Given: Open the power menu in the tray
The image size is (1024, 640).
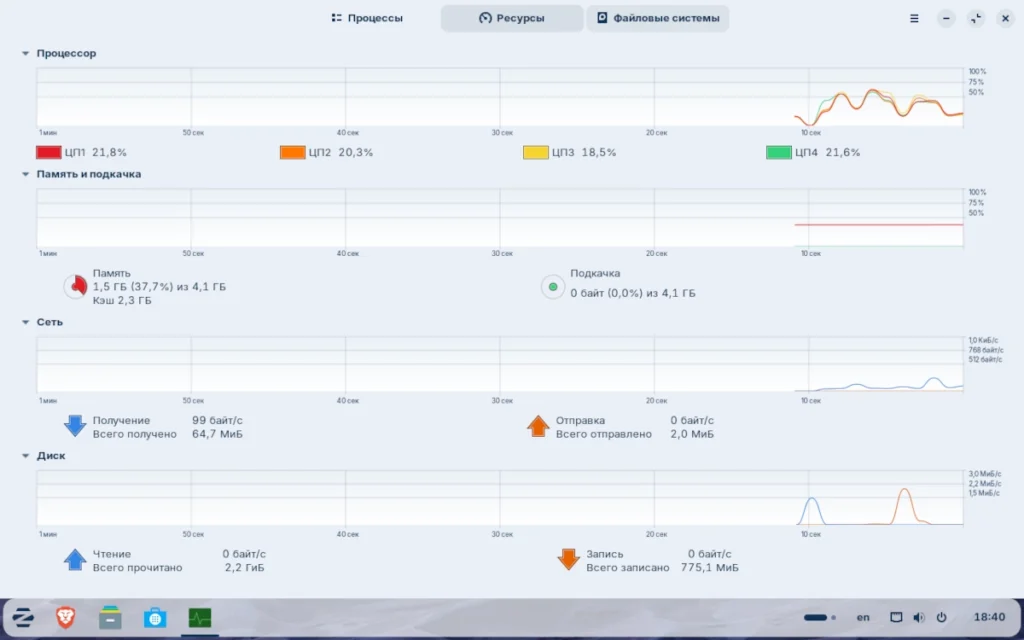Looking at the screenshot, I should coord(941,617).
